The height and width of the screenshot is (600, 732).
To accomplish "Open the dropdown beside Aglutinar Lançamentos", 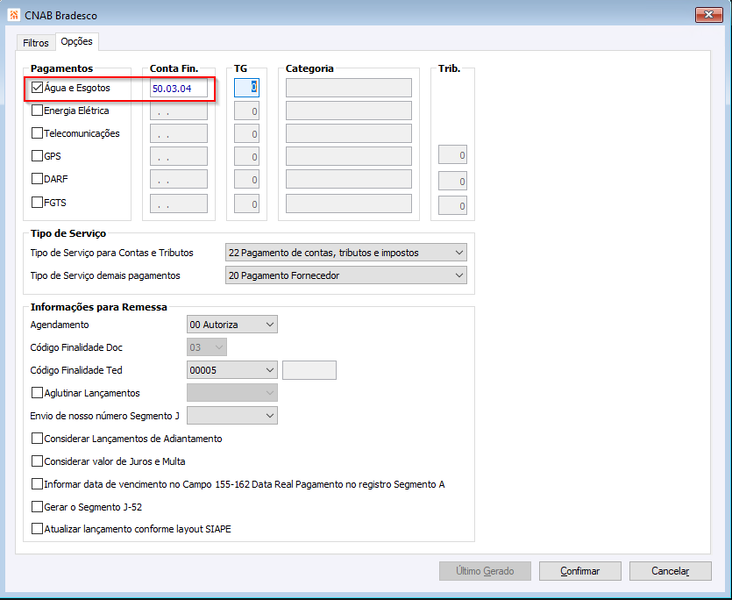I will click(232, 393).
